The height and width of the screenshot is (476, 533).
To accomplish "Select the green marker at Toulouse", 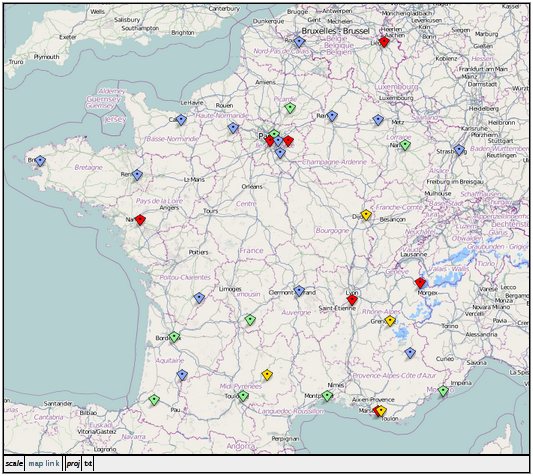I will [243, 396].
